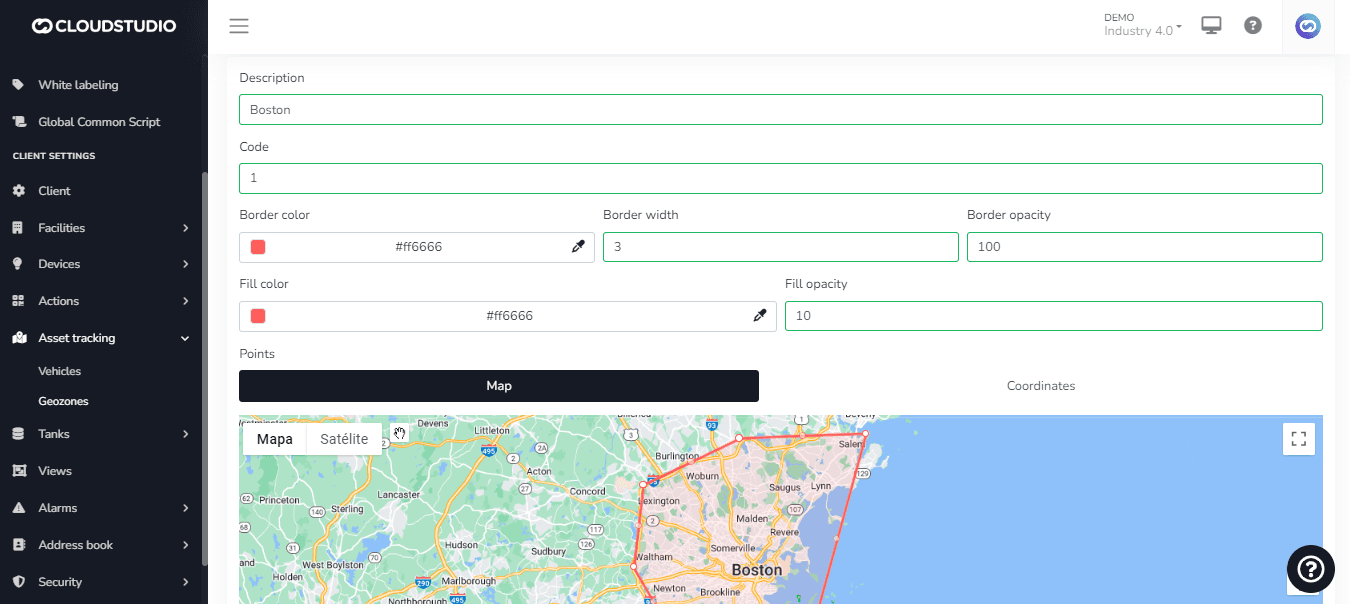The height and width of the screenshot is (604, 1350).
Task: Open the user profile avatar
Action: pos(1307,26)
